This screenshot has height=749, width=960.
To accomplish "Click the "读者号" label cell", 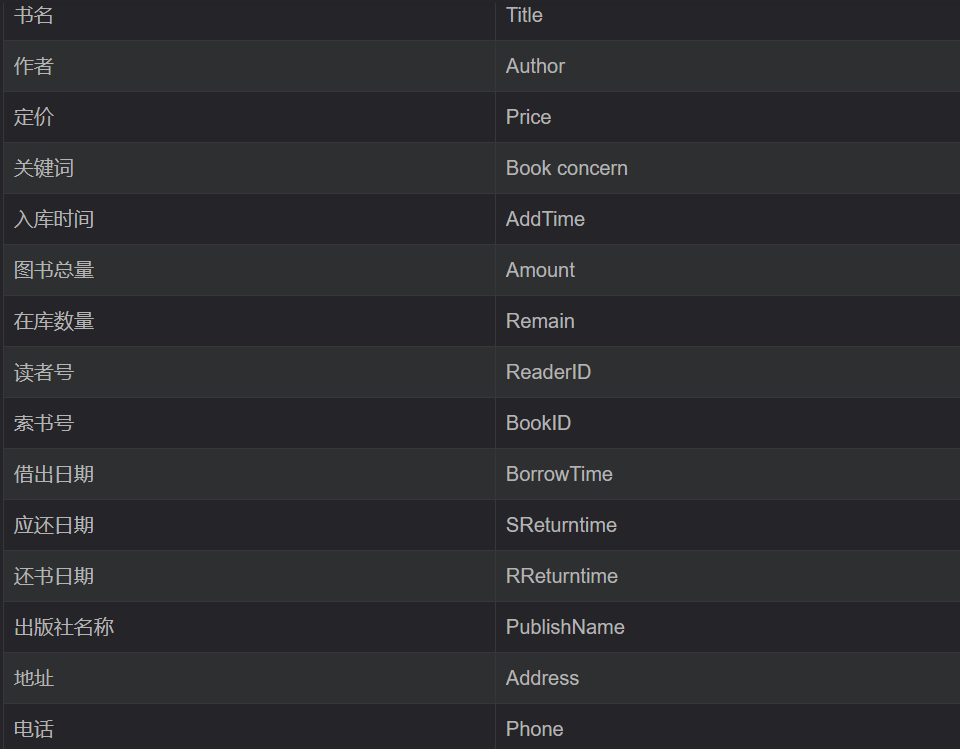I will (44, 373).
